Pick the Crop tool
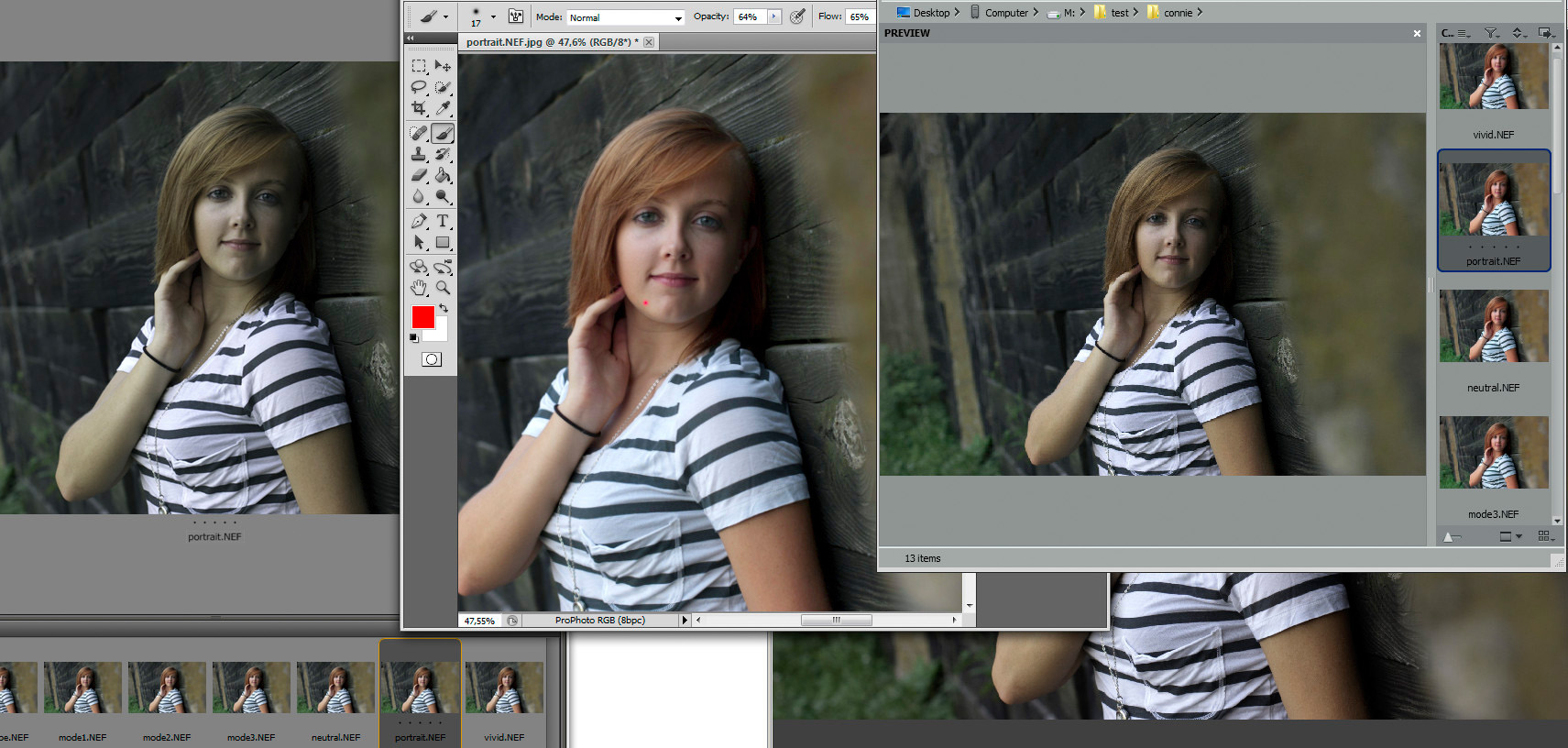This screenshot has width=1568, height=748. [x=419, y=108]
